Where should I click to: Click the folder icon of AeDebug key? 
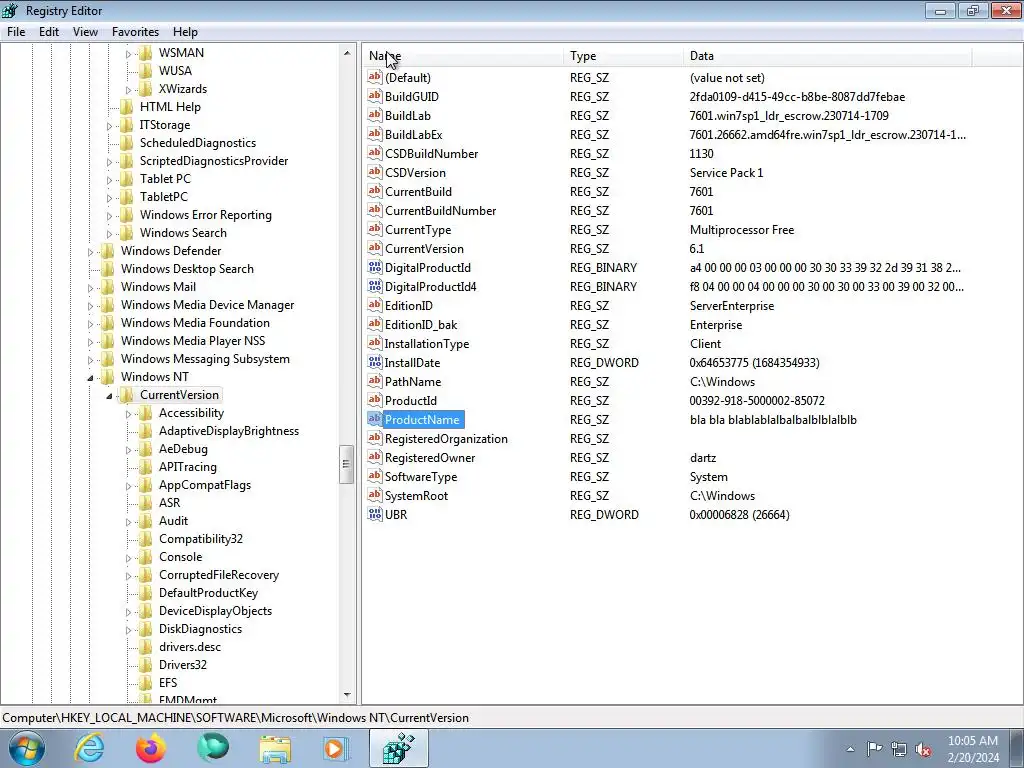pyautogui.click(x=146, y=449)
